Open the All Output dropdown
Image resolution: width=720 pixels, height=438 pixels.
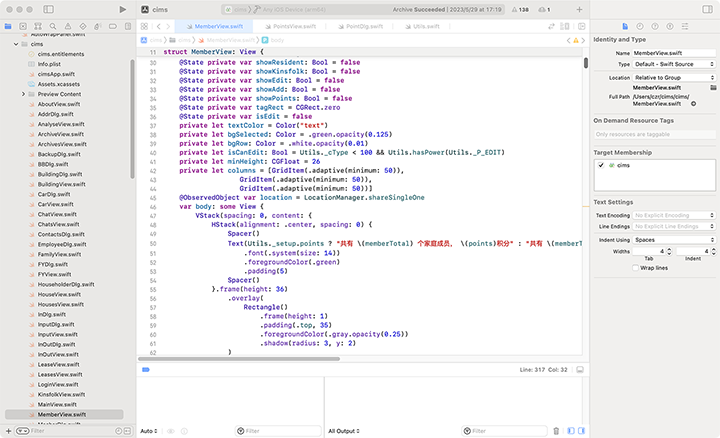click(x=344, y=431)
